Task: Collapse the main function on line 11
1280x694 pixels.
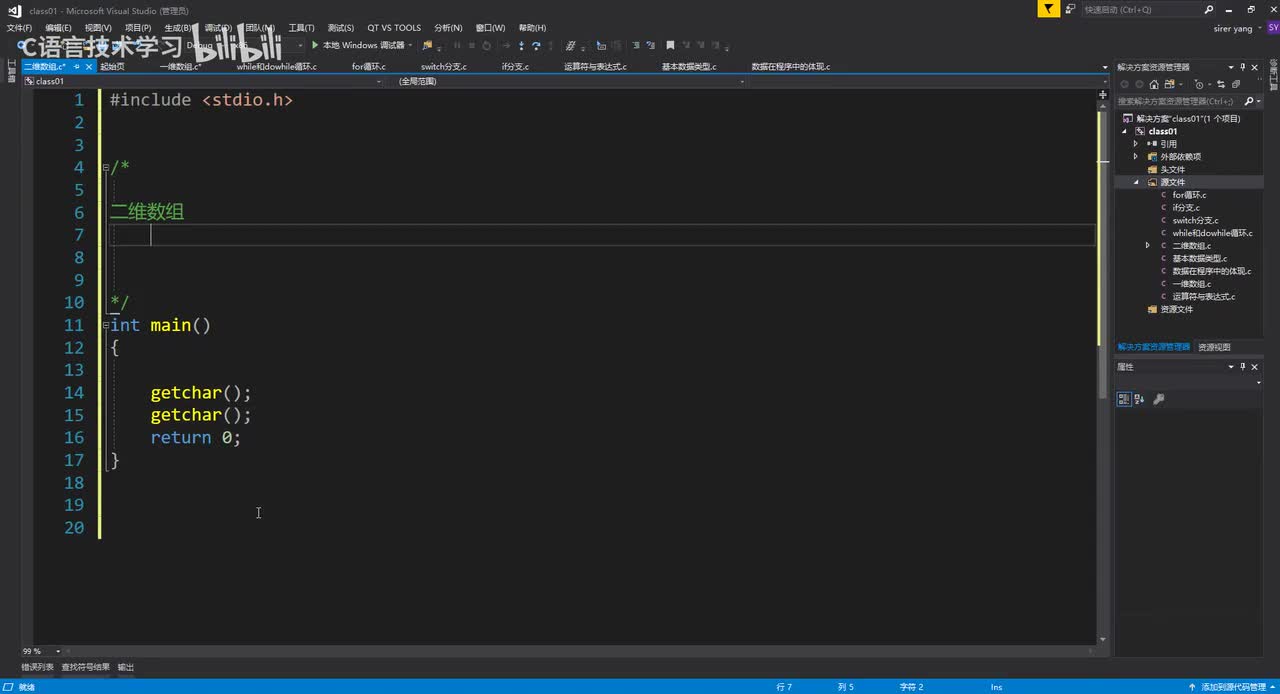Action: click(106, 325)
